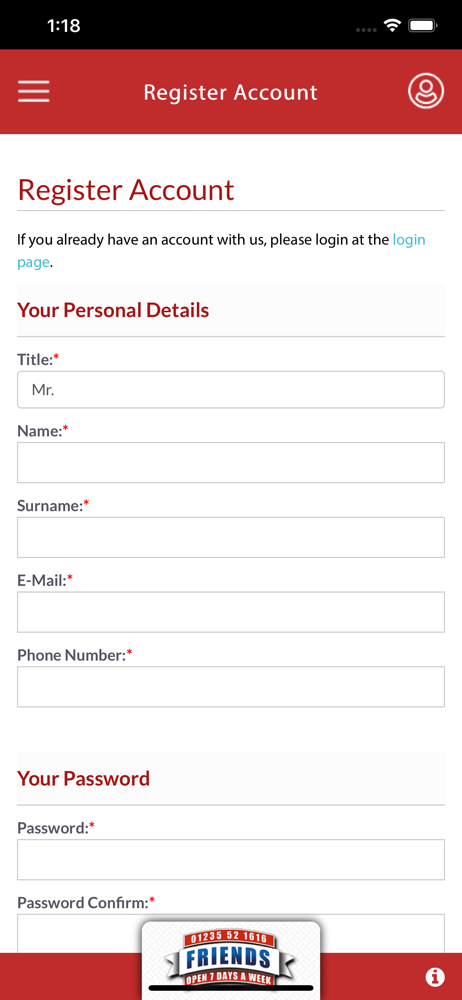462x1000 pixels.
Task: Select the Surname text field
Action: (230, 537)
